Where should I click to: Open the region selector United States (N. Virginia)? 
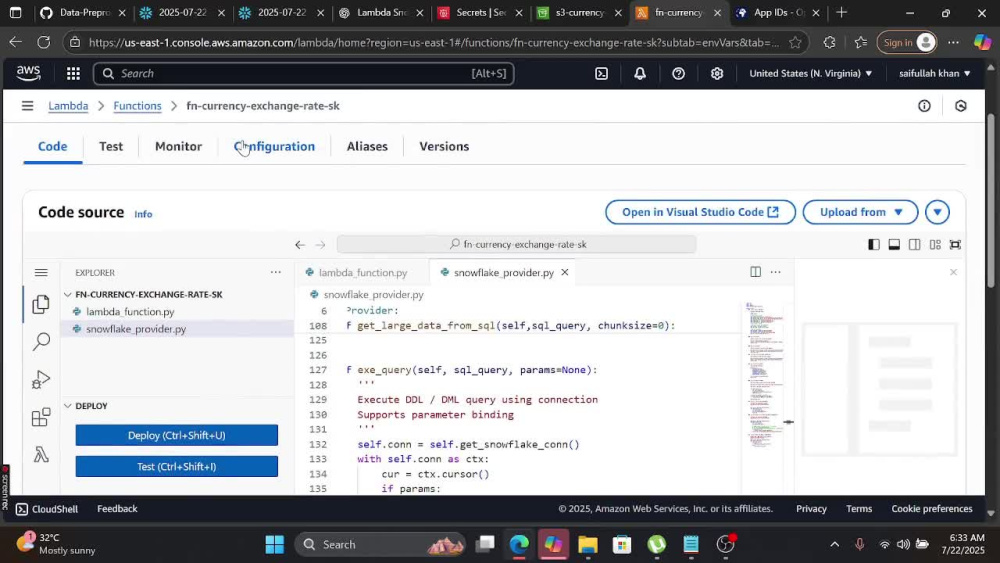coord(811,73)
